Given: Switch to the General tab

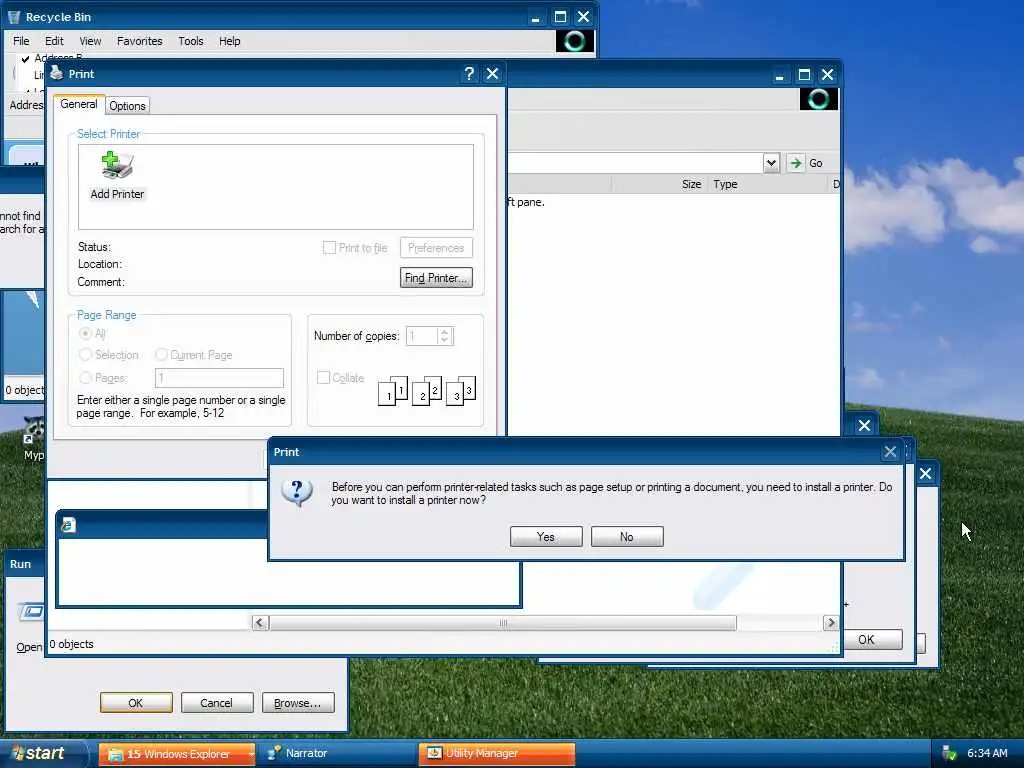Looking at the screenshot, I should click(78, 104).
